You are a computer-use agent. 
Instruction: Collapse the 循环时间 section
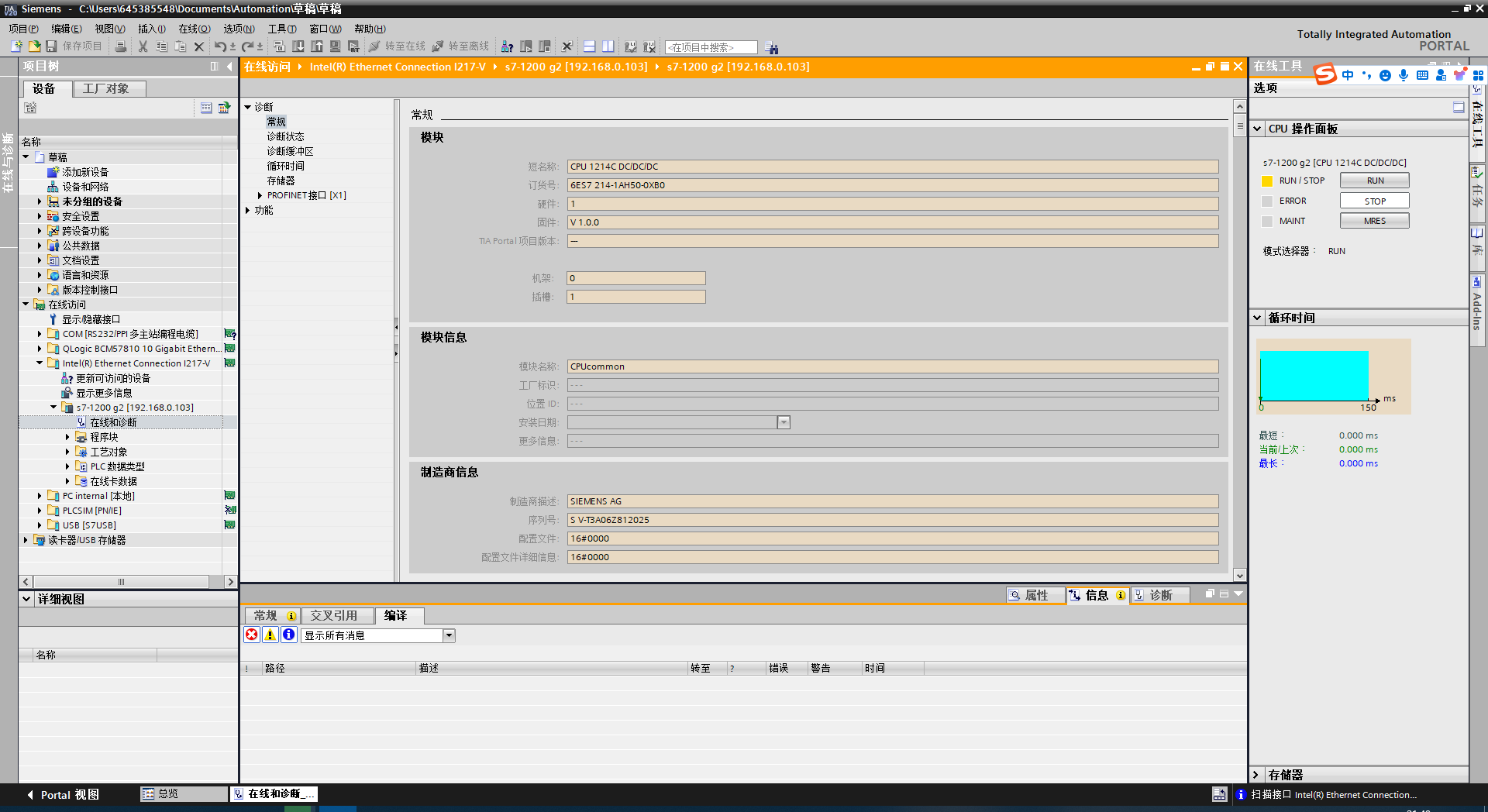tap(1258, 318)
